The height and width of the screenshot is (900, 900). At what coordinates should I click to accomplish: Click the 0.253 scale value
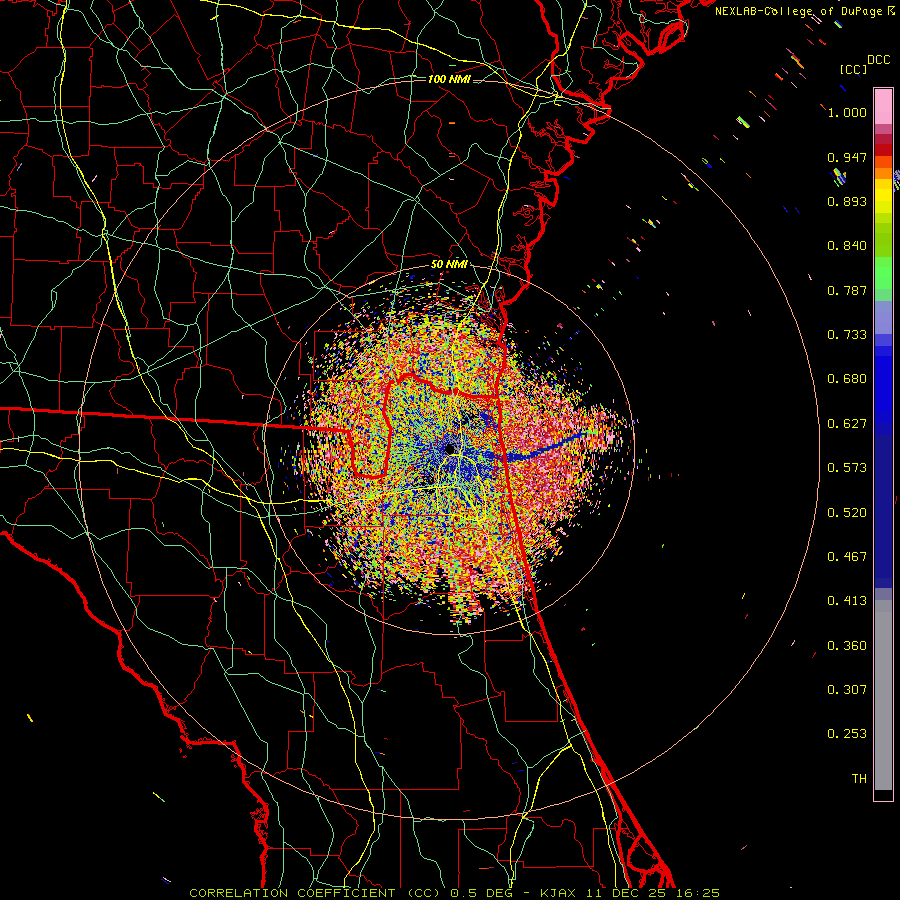(x=847, y=734)
